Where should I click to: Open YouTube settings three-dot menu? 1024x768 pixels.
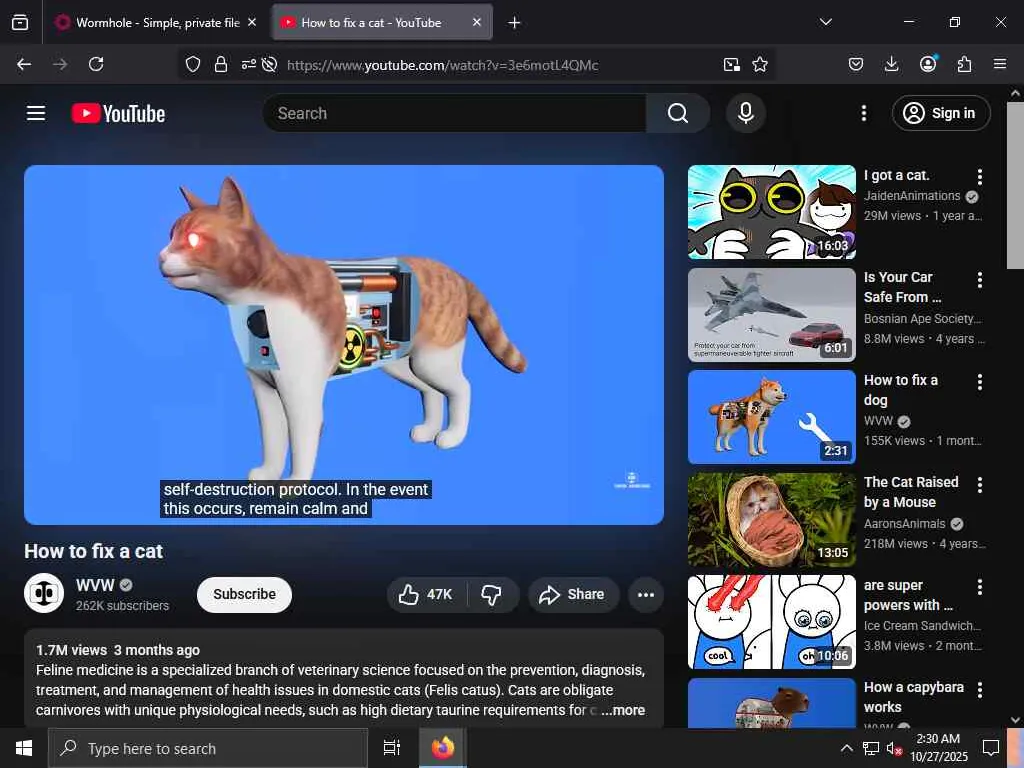point(863,113)
